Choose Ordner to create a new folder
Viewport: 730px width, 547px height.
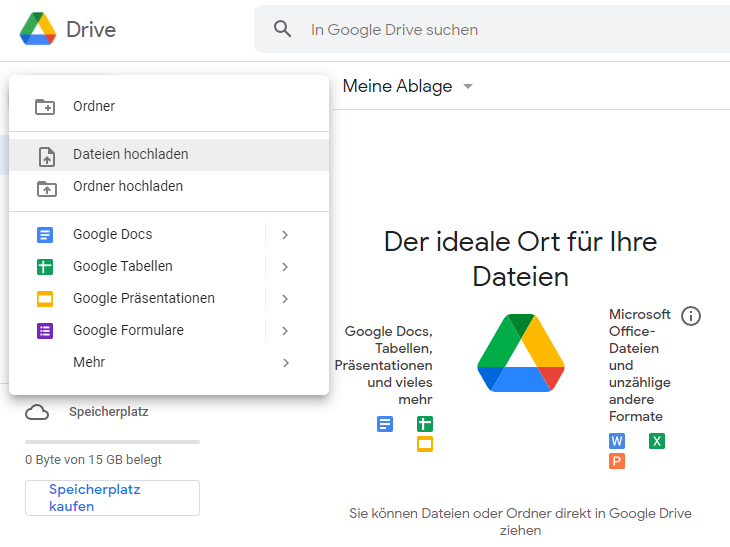coord(169,106)
